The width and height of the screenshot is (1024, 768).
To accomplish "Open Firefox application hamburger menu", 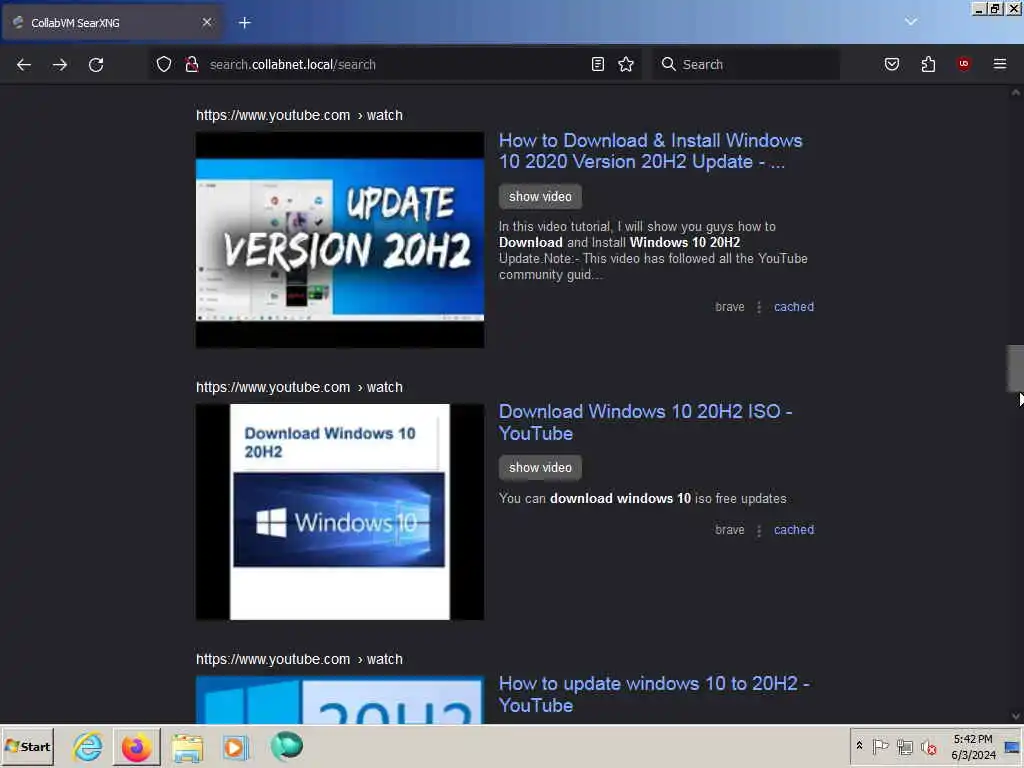I will [x=1000, y=64].
